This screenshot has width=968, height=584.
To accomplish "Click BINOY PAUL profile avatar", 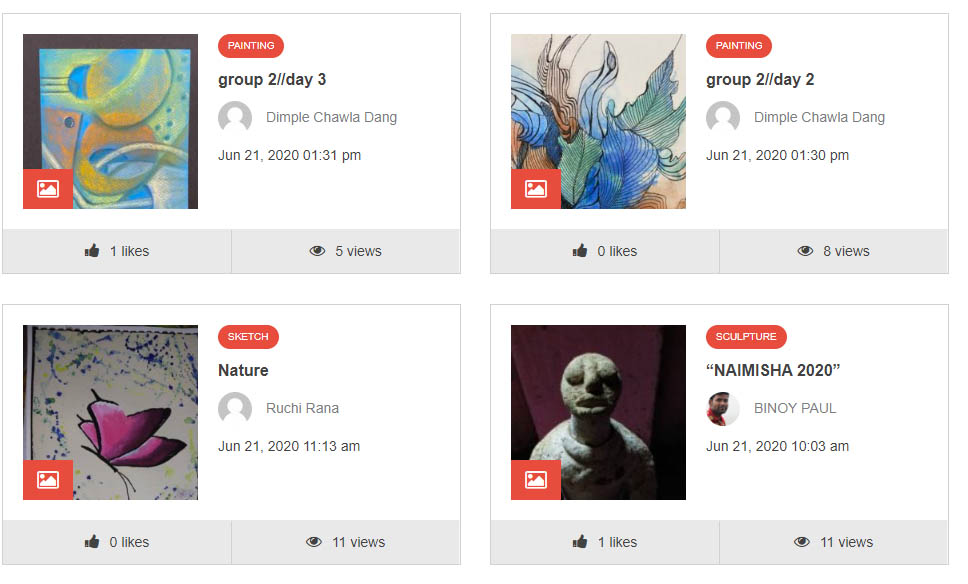I will pyautogui.click(x=723, y=408).
